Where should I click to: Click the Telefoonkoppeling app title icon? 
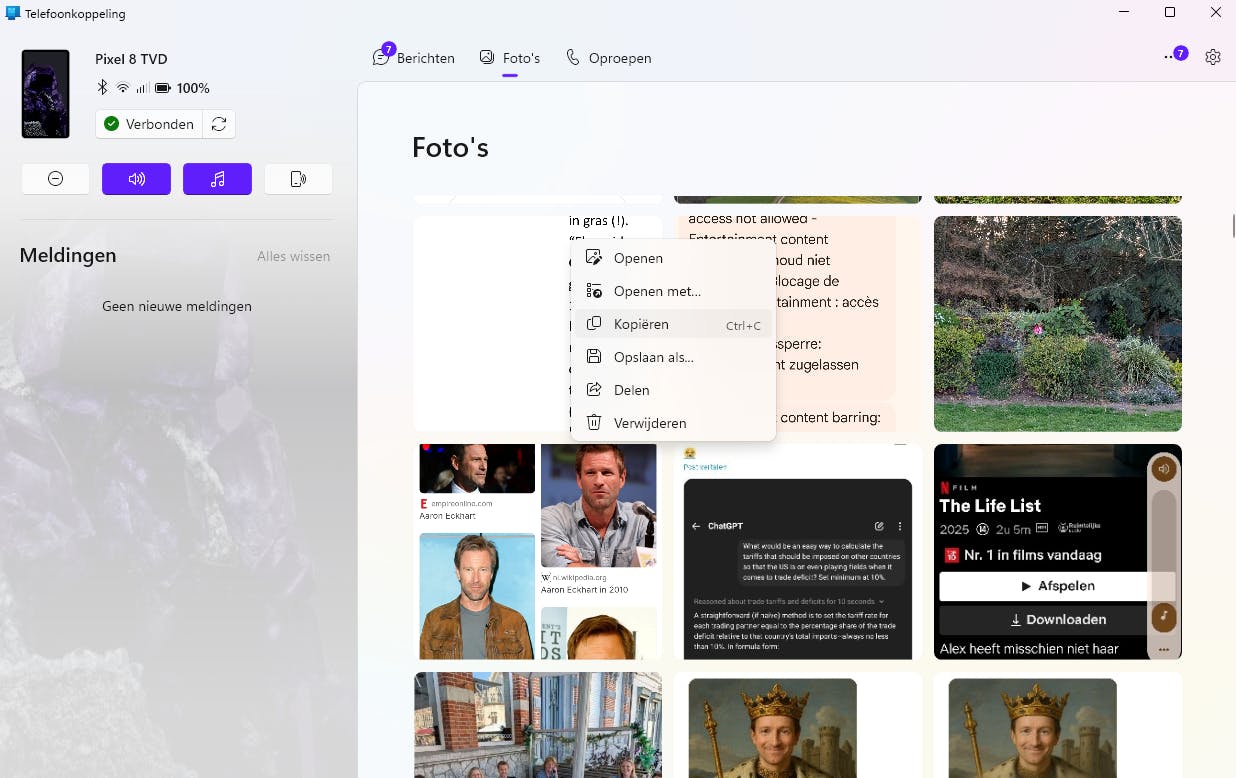coord(13,14)
